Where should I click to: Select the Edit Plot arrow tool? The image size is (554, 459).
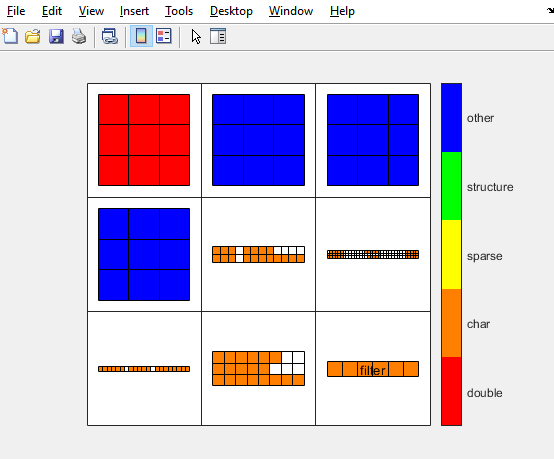pyautogui.click(x=196, y=36)
